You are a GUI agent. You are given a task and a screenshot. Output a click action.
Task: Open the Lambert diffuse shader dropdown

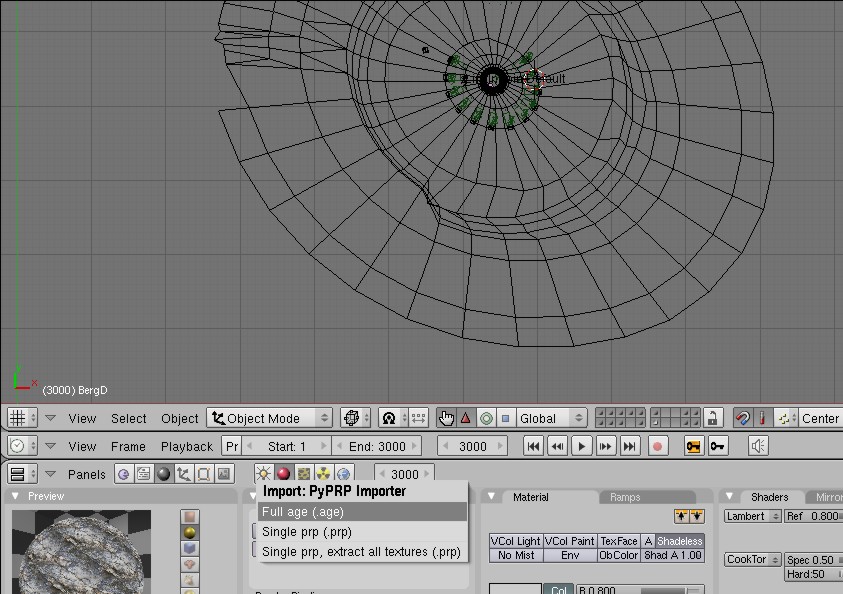click(753, 516)
